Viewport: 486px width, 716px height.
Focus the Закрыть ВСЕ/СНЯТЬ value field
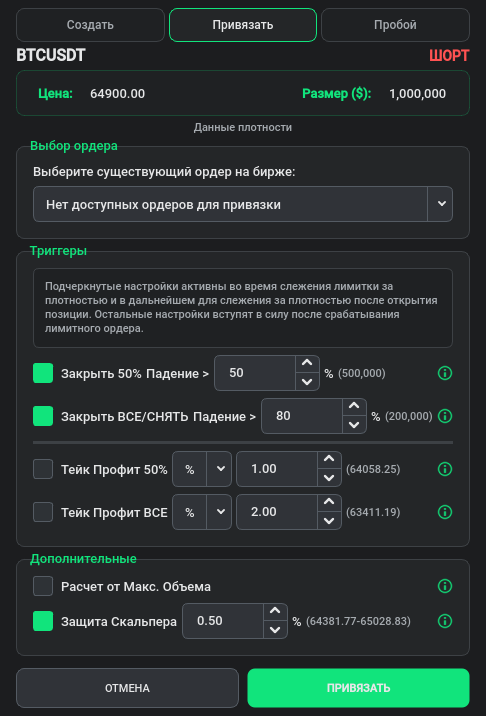click(302, 416)
